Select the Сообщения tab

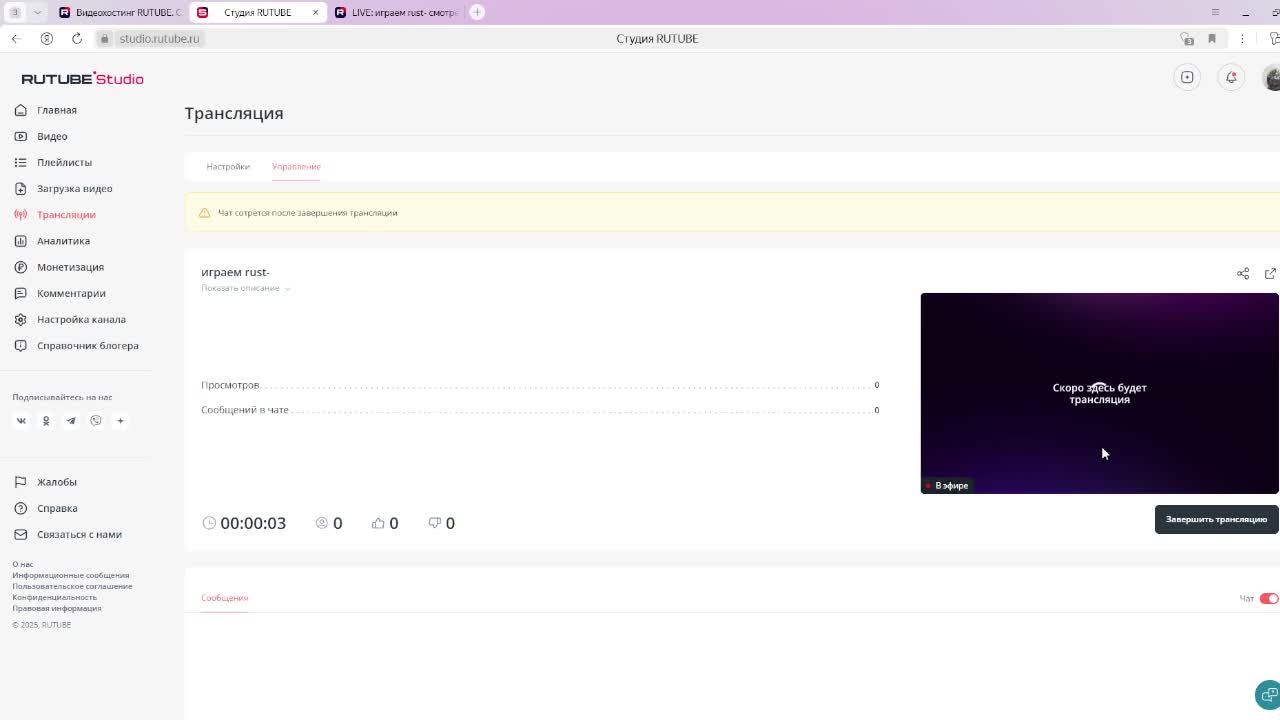point(224,598)
